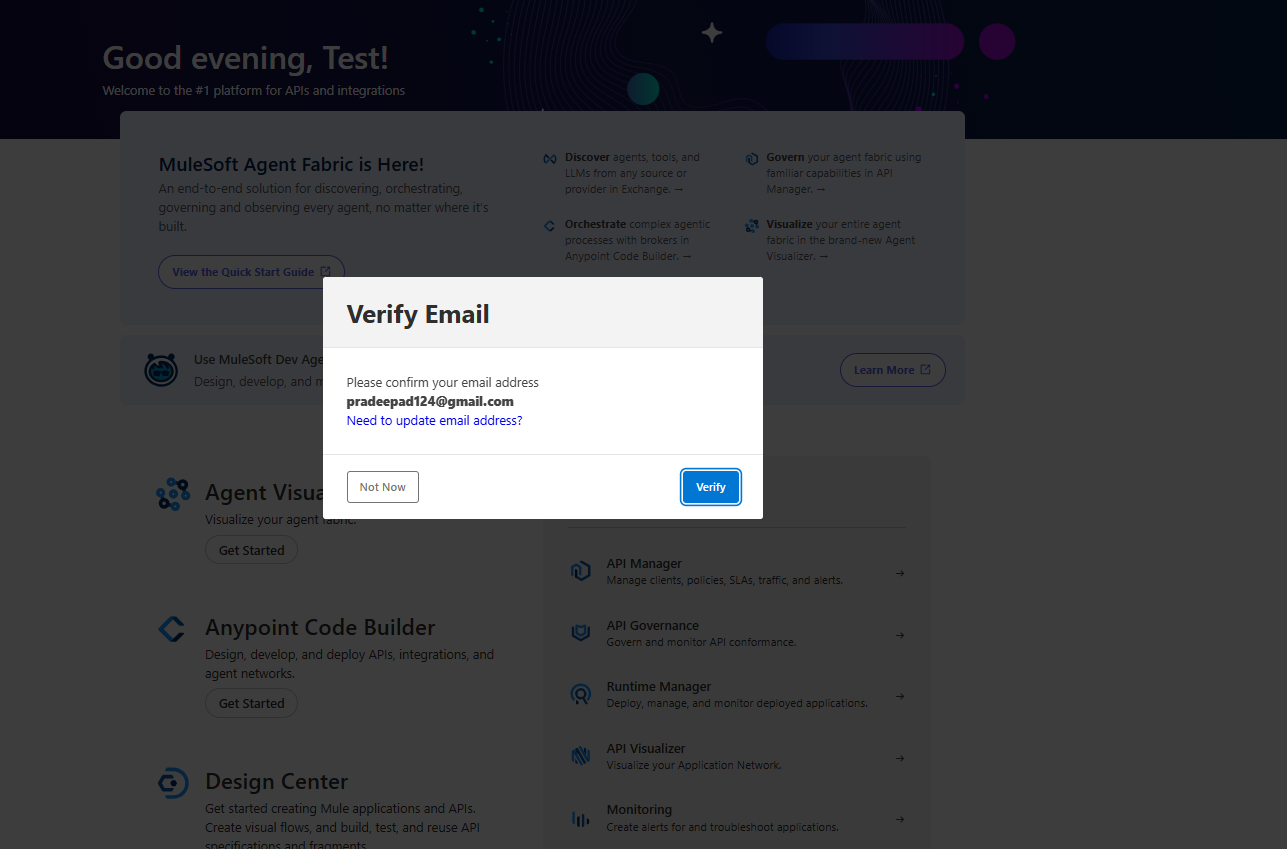Dismiss dialog with Not Now
This screenshot has width=1287, height=849.
382,487
